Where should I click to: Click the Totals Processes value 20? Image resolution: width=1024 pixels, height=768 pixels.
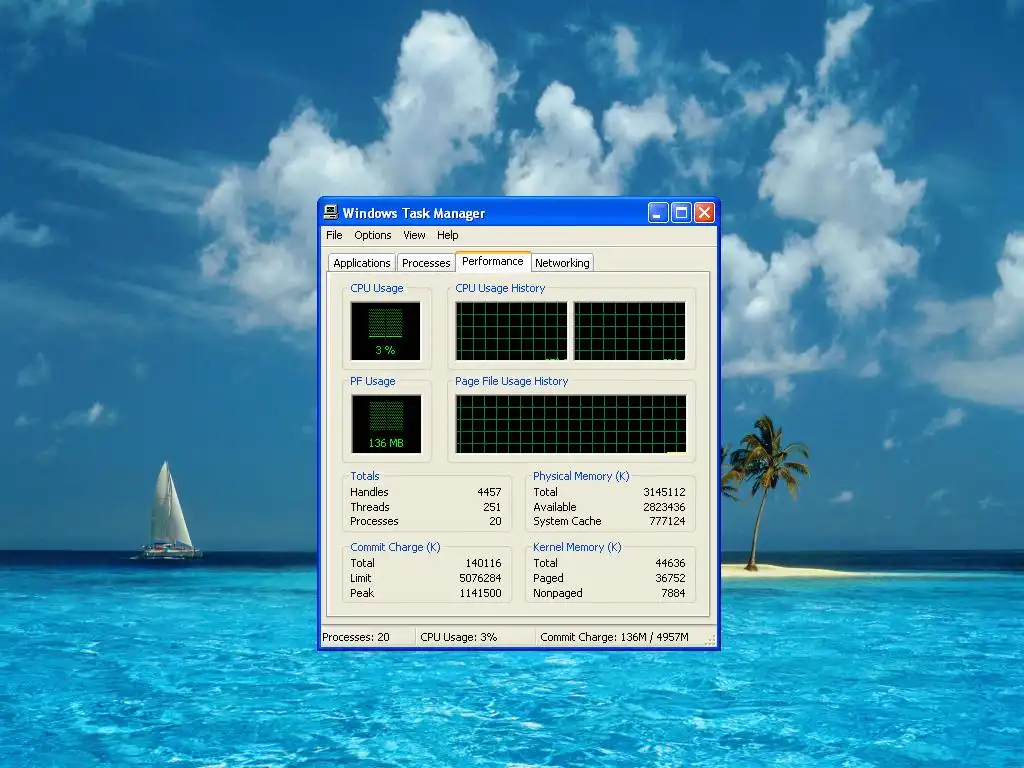[495, 521]
